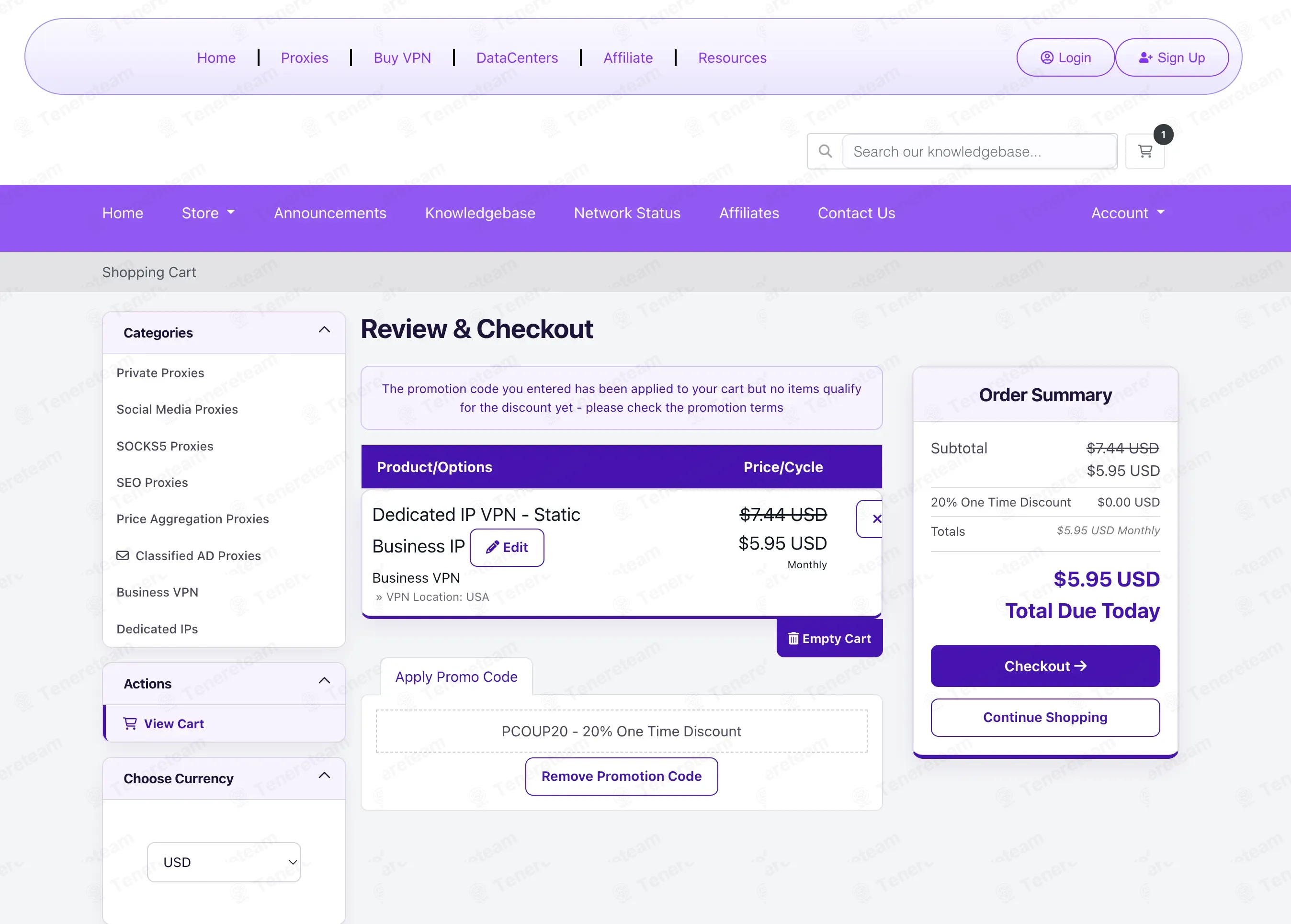This screenshot has height=924, width=1291.
Task: Collapse the Choose Currency panel
Action: tap(324, 776)
